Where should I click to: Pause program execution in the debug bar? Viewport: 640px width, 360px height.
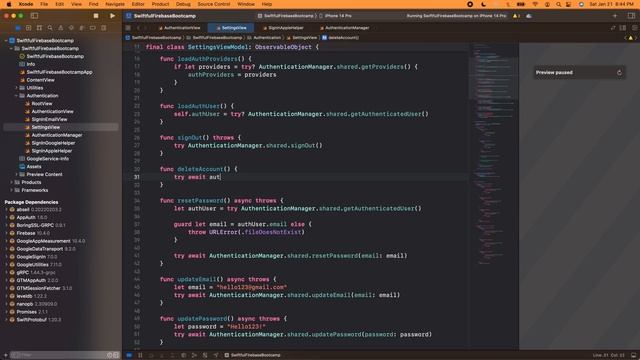point(140,355)
